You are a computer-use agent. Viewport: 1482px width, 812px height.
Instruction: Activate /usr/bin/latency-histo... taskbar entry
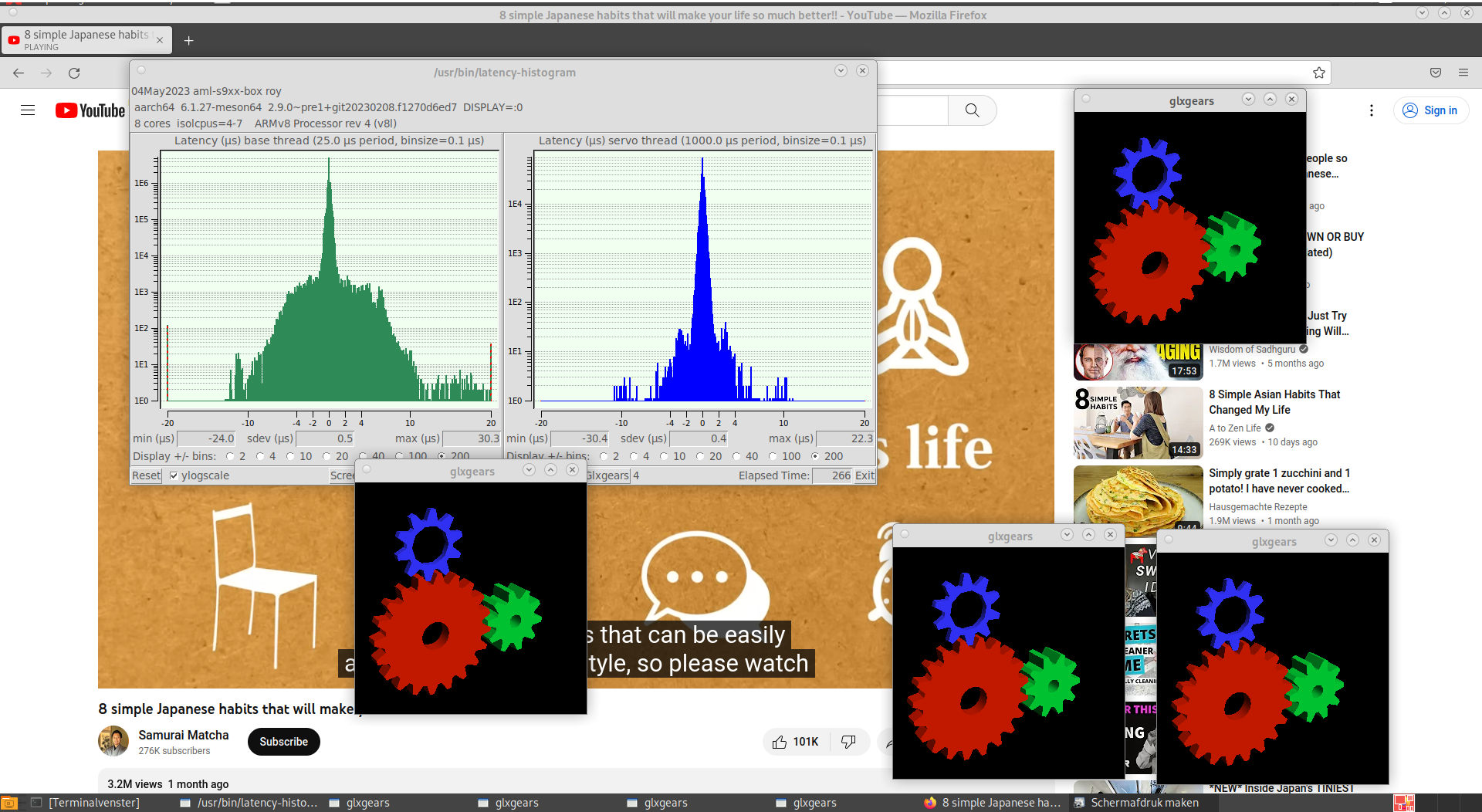pos(249,803)
